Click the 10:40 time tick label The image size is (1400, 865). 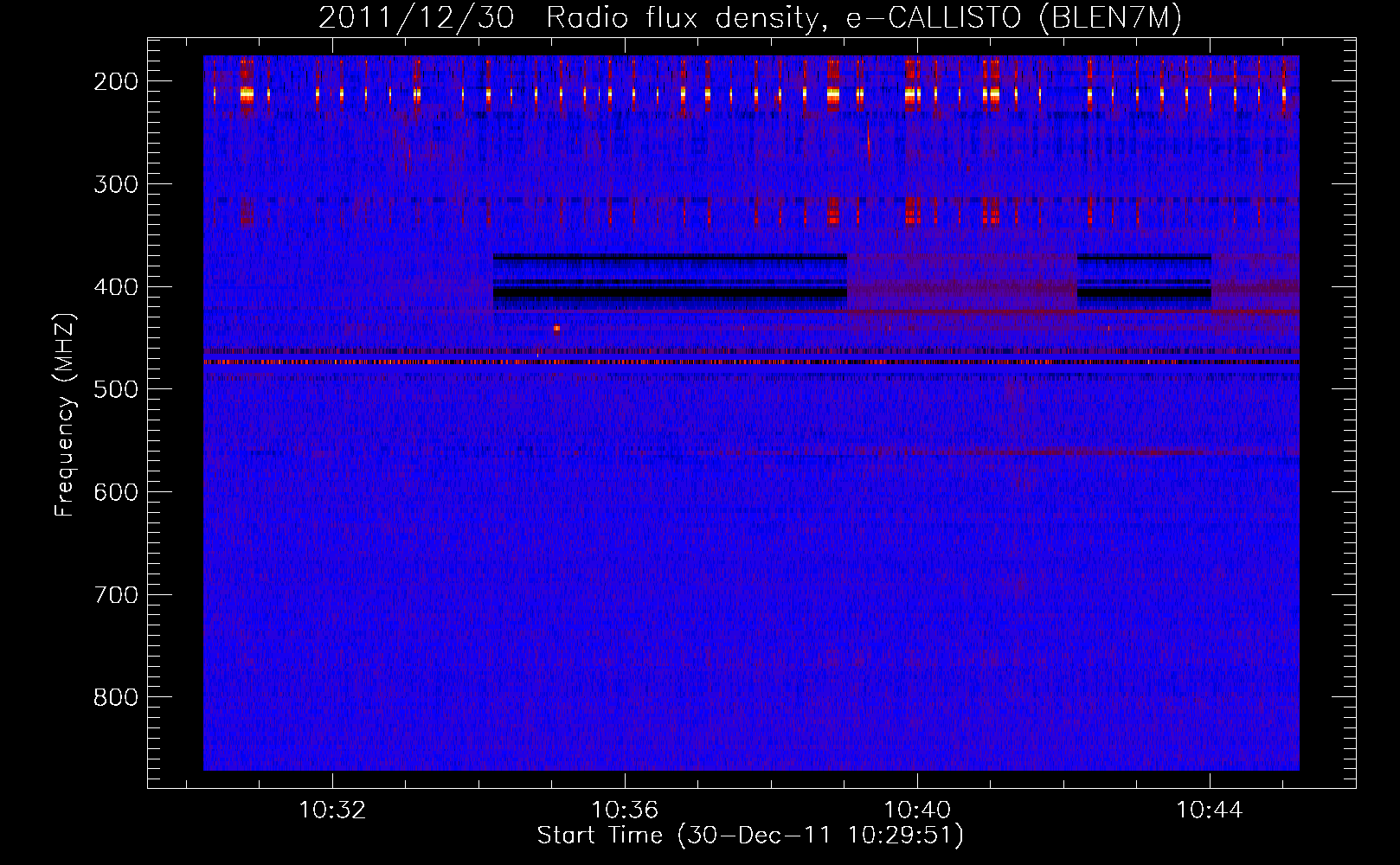click(x=917, y=811)
